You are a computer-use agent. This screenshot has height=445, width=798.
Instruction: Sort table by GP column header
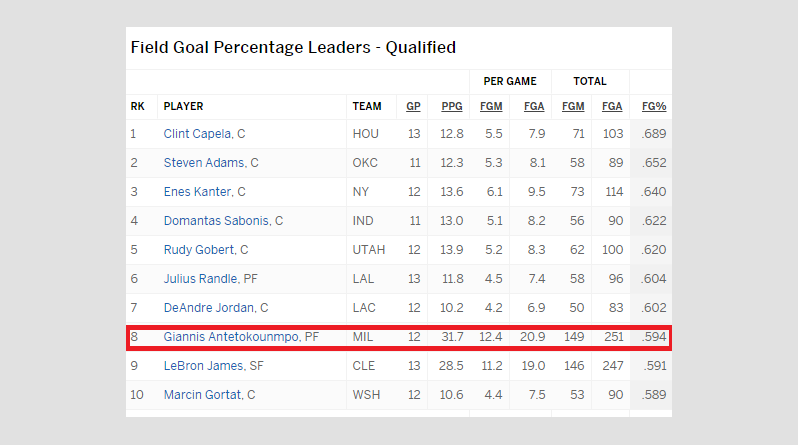413,106
